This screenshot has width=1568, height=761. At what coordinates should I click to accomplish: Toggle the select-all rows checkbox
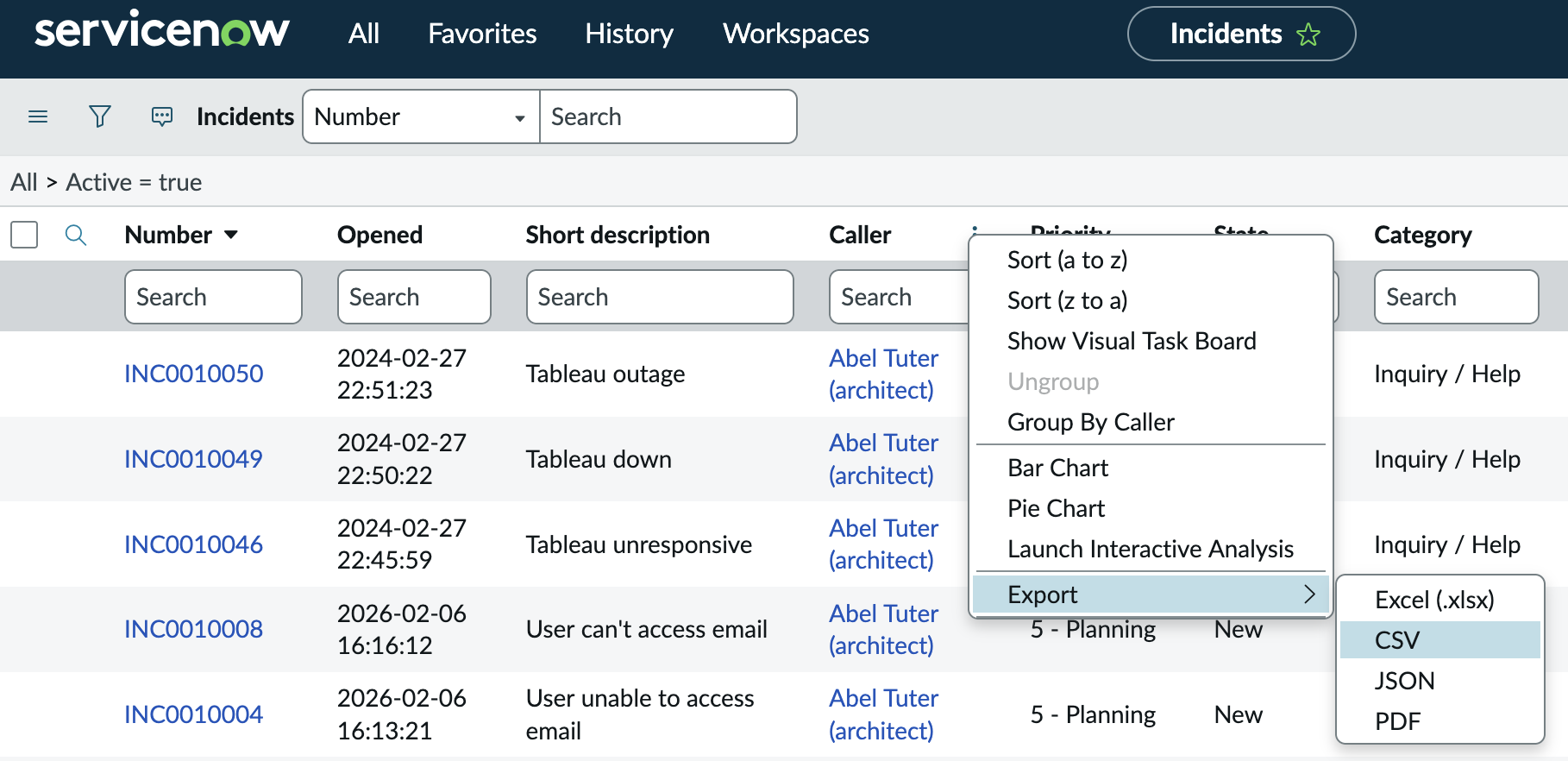24,235
